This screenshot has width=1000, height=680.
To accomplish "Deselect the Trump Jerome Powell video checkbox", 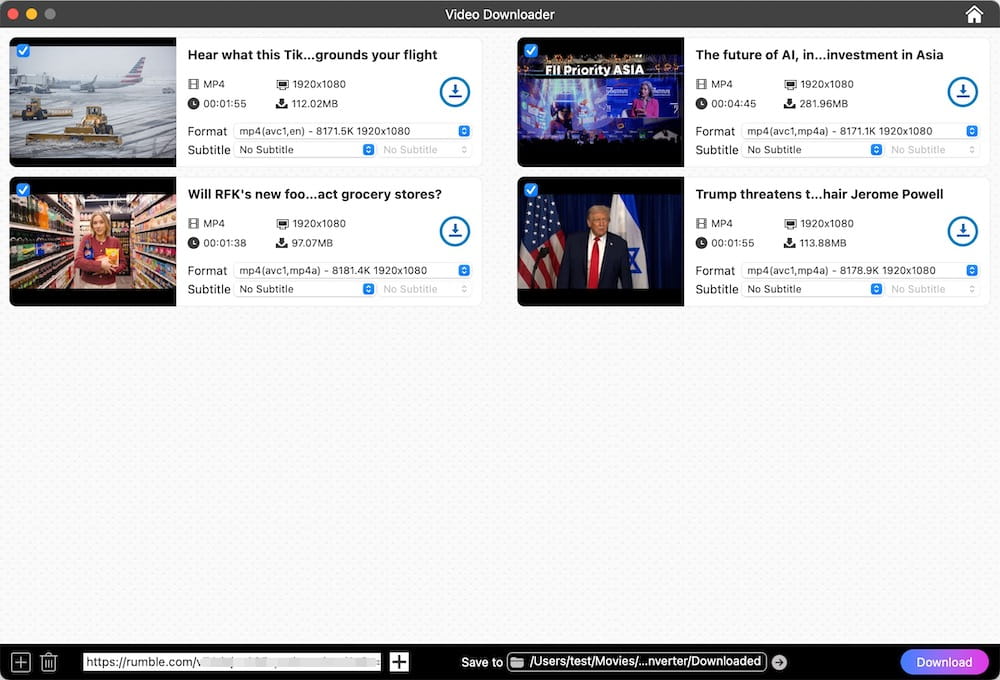I will pos(531,189).
